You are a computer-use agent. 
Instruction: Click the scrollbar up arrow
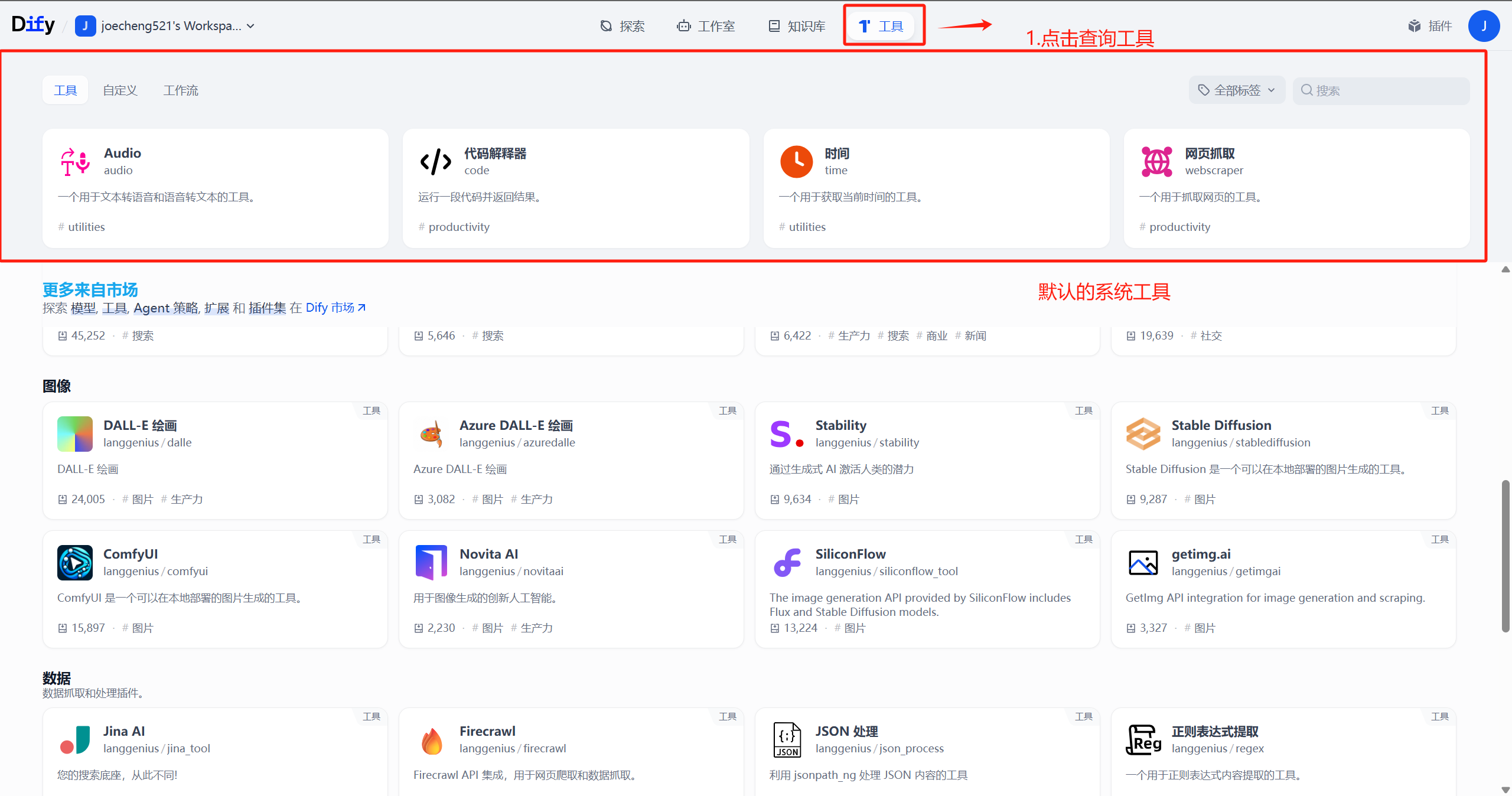click(x=1506, y=269)
